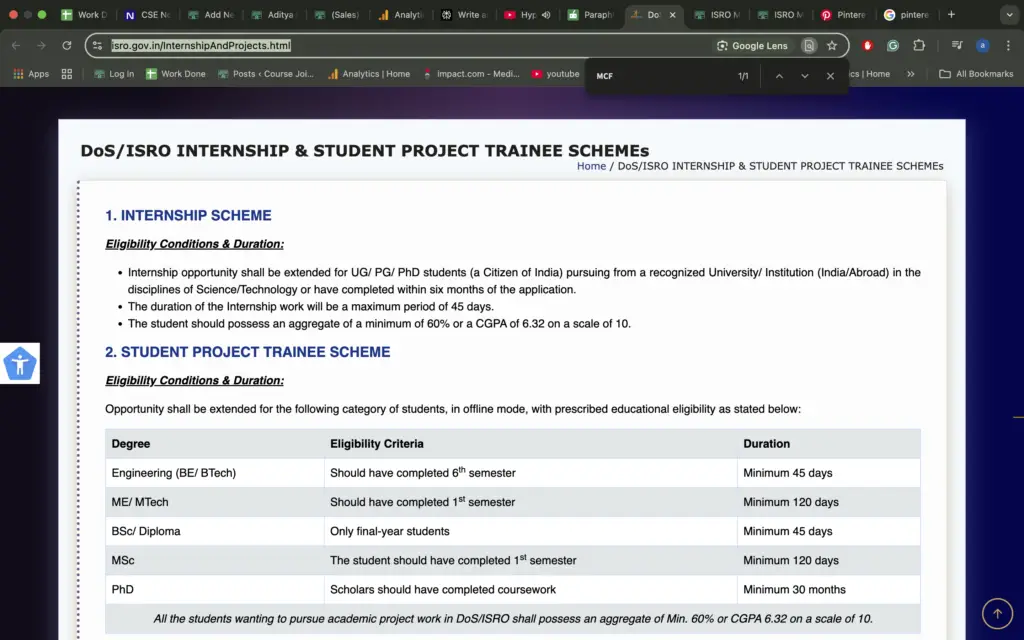The height and width of the screenshot is (640, 1024).
Task: Switch to the Work D tab
Action: [x=84, y=14]
